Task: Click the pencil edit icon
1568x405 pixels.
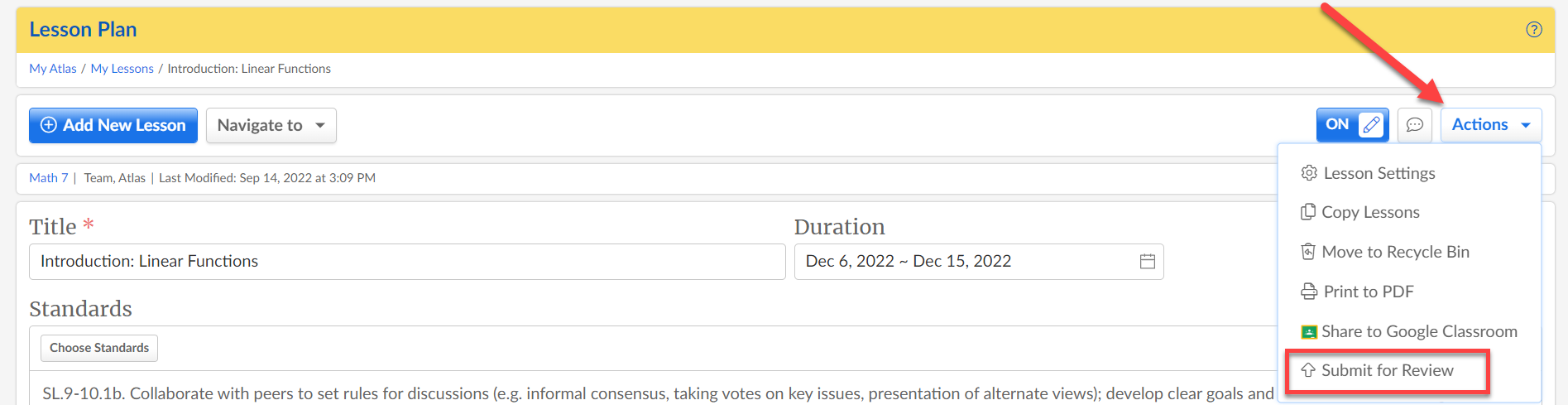Action: point(1371,125)
